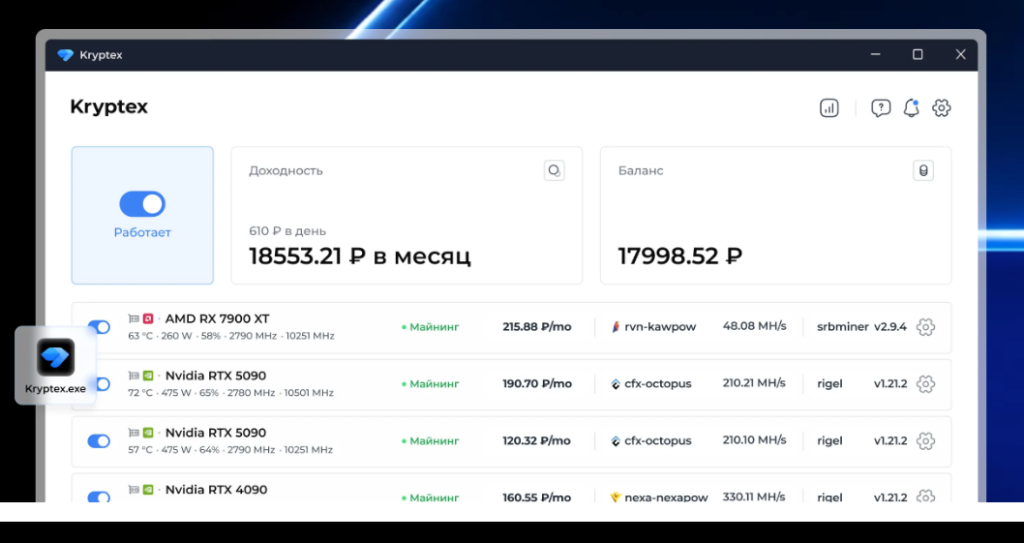This screenshot has height=543, width=1024.
Task: Click the 63 °C · 260 W stats line
Action: pos(231,336)
